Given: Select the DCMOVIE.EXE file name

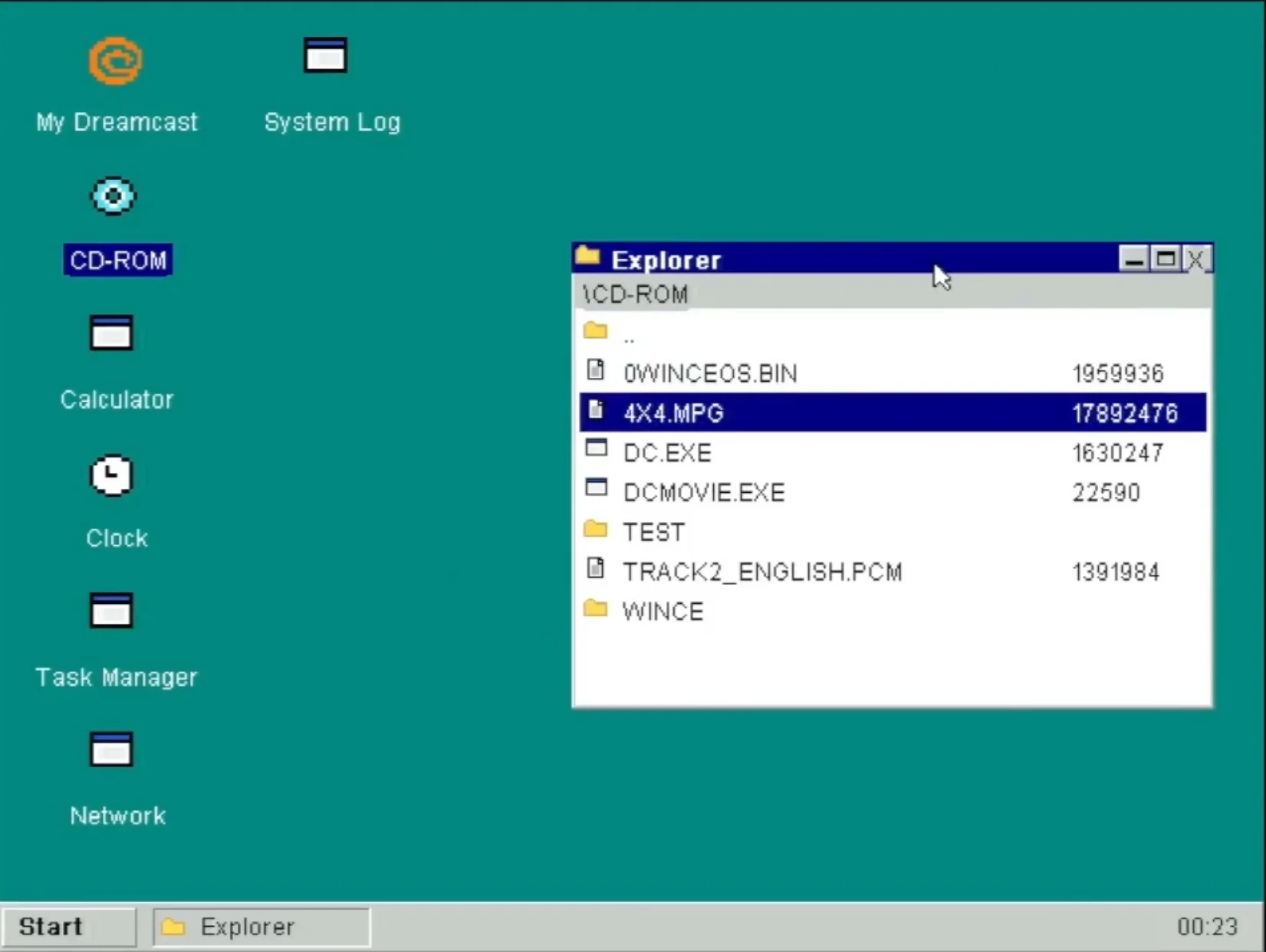Looking at the screenshot, I should (x=704, y=492).
